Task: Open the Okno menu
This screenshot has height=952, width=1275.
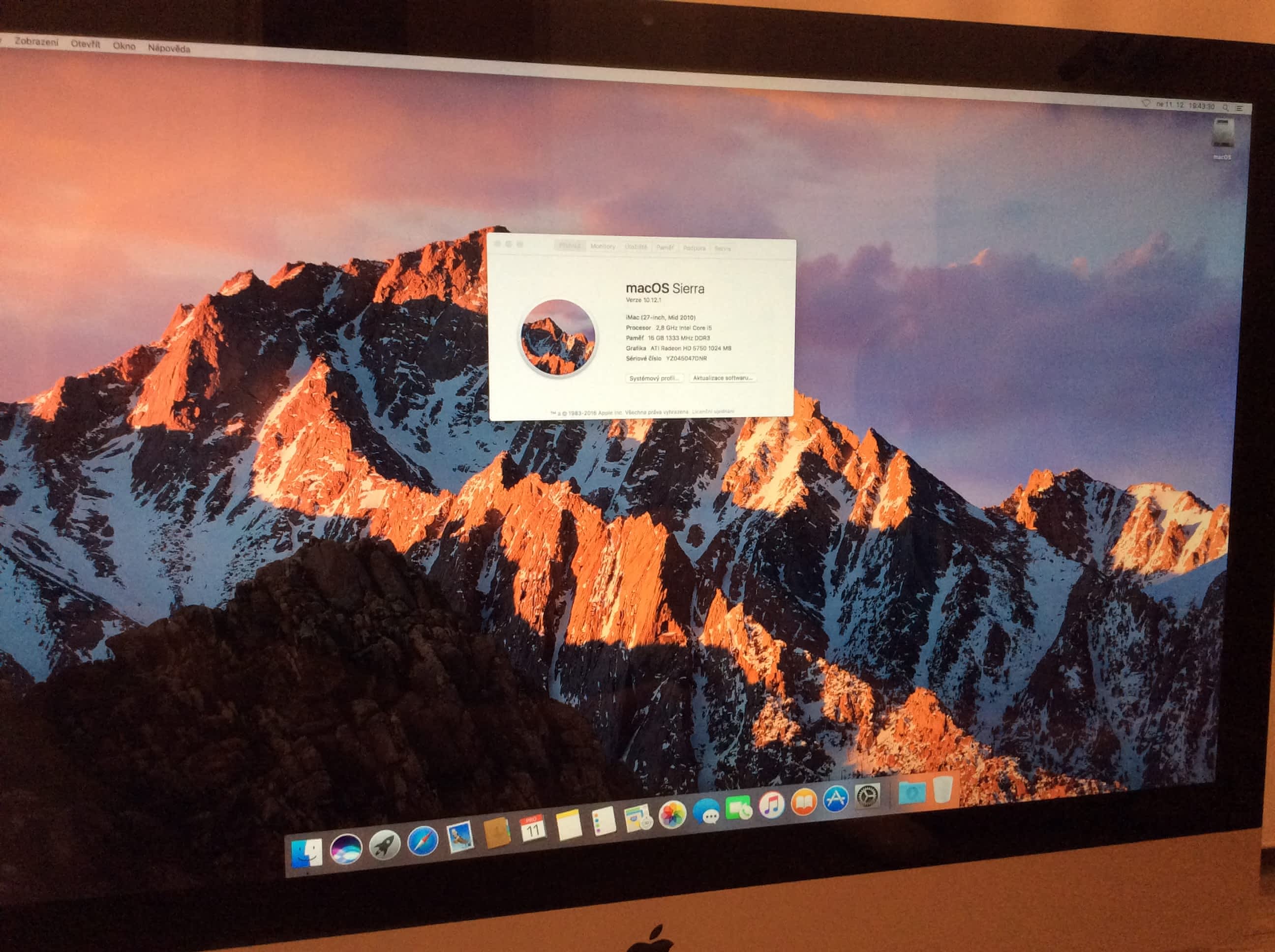Action: point(124,46)
